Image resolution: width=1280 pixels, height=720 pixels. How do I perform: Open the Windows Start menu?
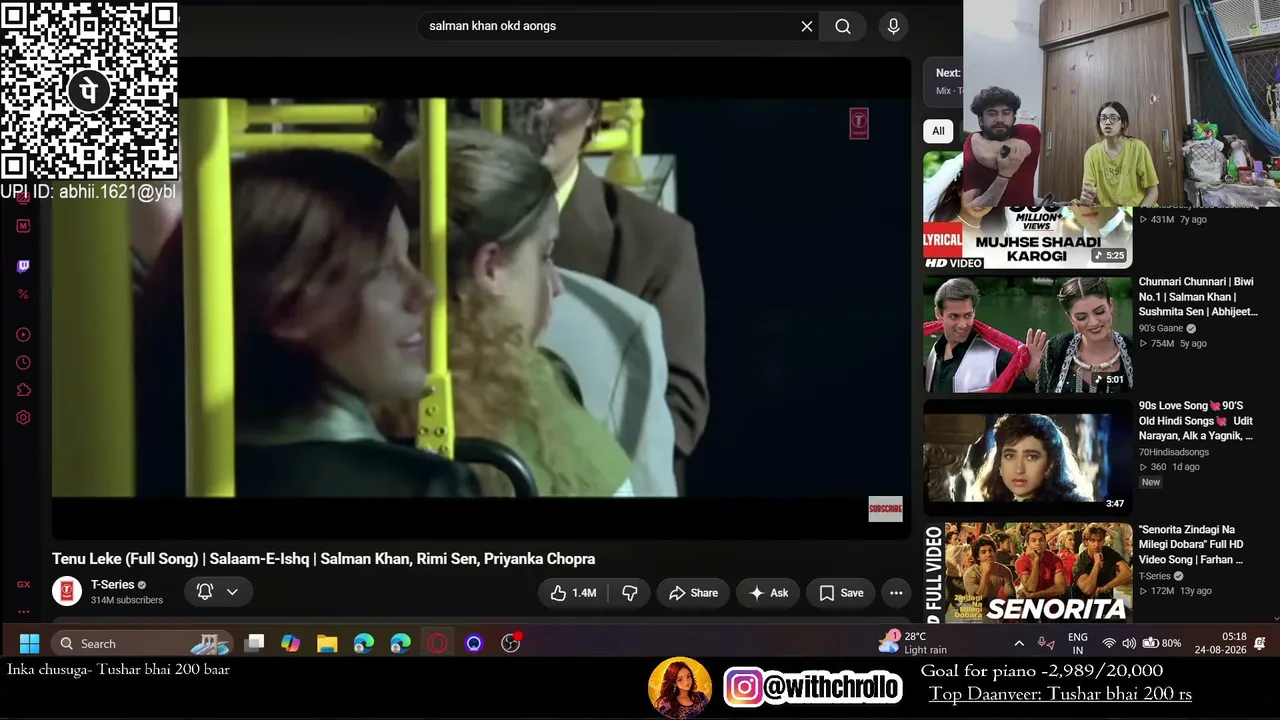29,643
